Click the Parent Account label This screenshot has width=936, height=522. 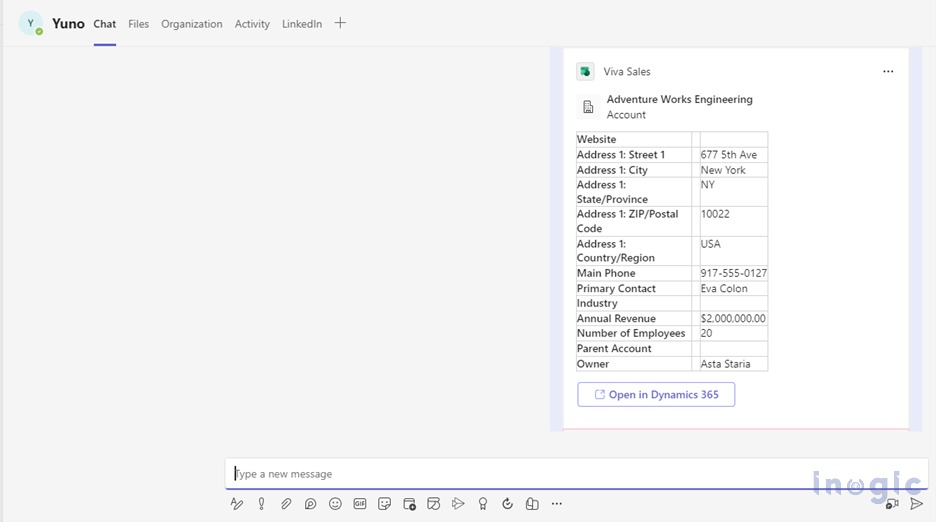[x=614, y=348]
